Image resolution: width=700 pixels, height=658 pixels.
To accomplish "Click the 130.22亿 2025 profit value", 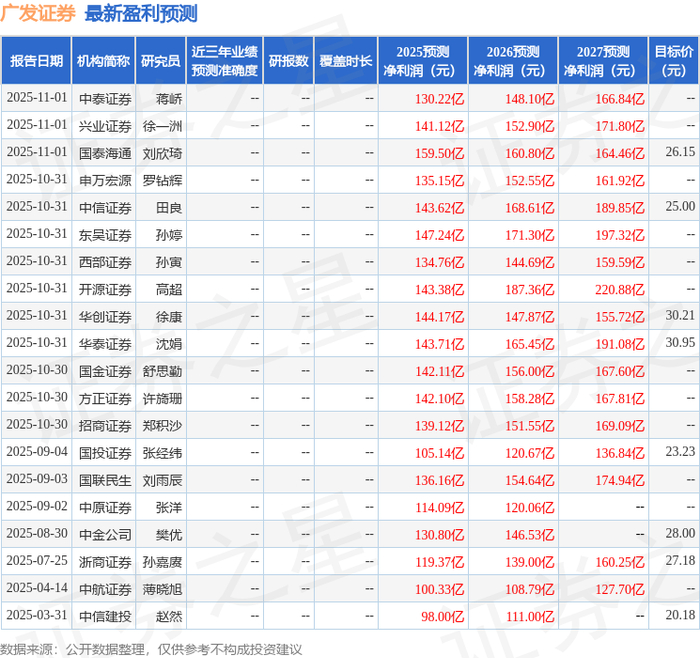I will [440, 99].
